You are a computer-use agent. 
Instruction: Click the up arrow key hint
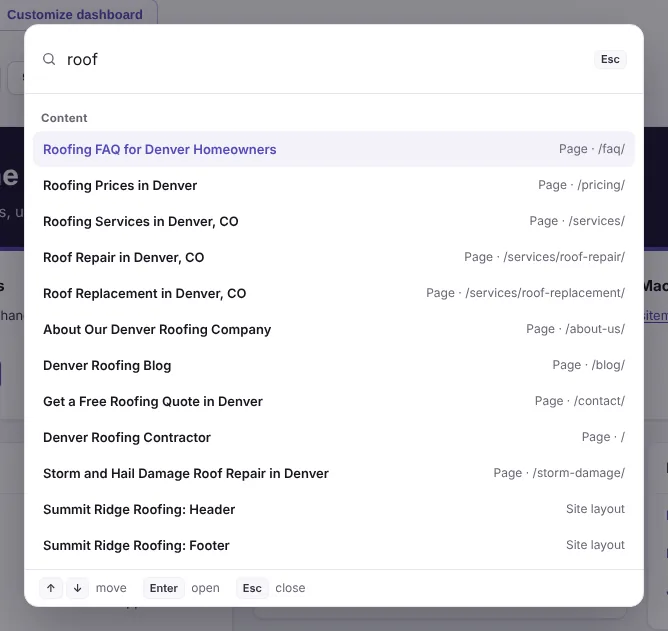pyautogui.click(x=51, y=588)
